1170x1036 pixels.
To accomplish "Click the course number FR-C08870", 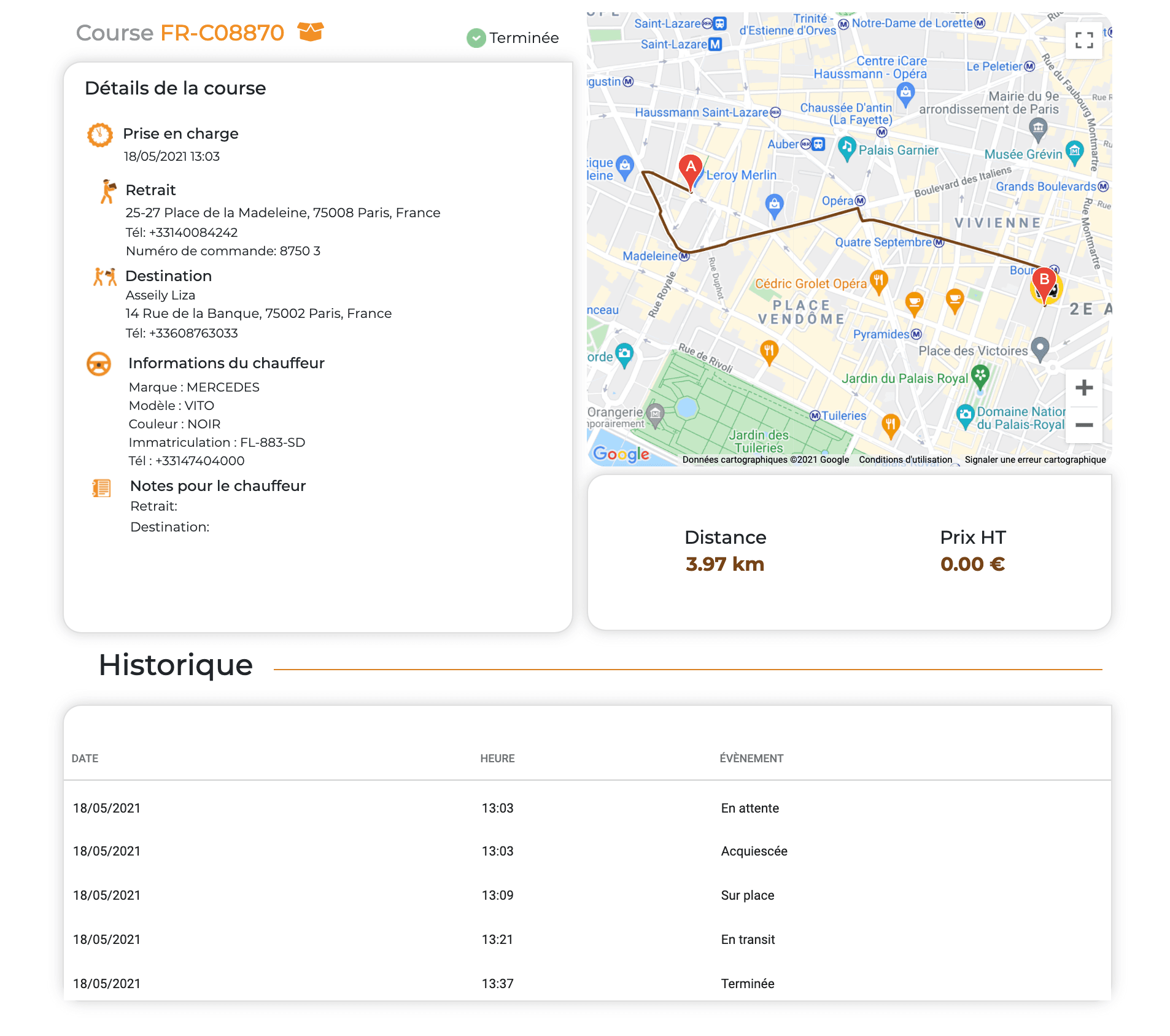I will click(x=222, y=33).
